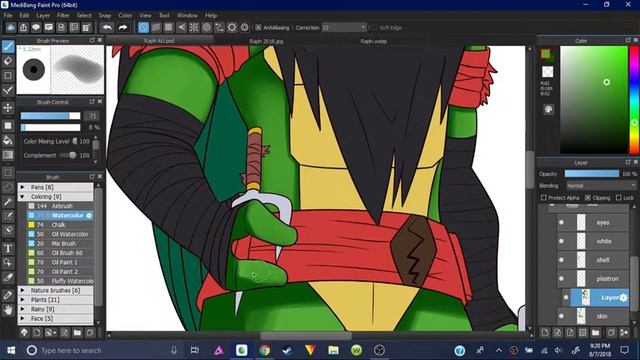Image resolution: width=640 pixels, height=360 pixels.
Task: Hide the white layer
Action: pos(561,241)
